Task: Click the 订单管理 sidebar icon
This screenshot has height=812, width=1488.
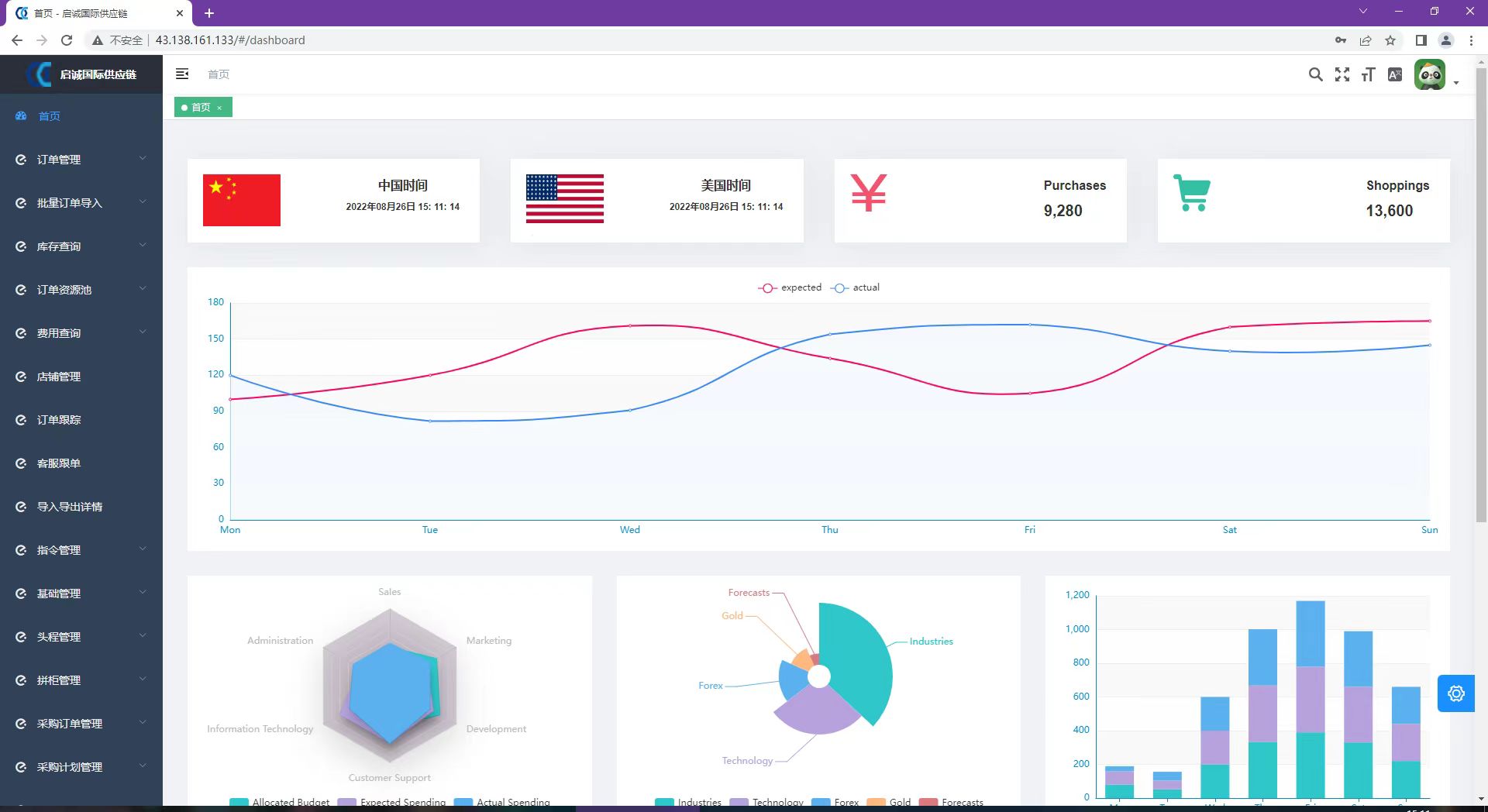Action: (x=21, y=160)
